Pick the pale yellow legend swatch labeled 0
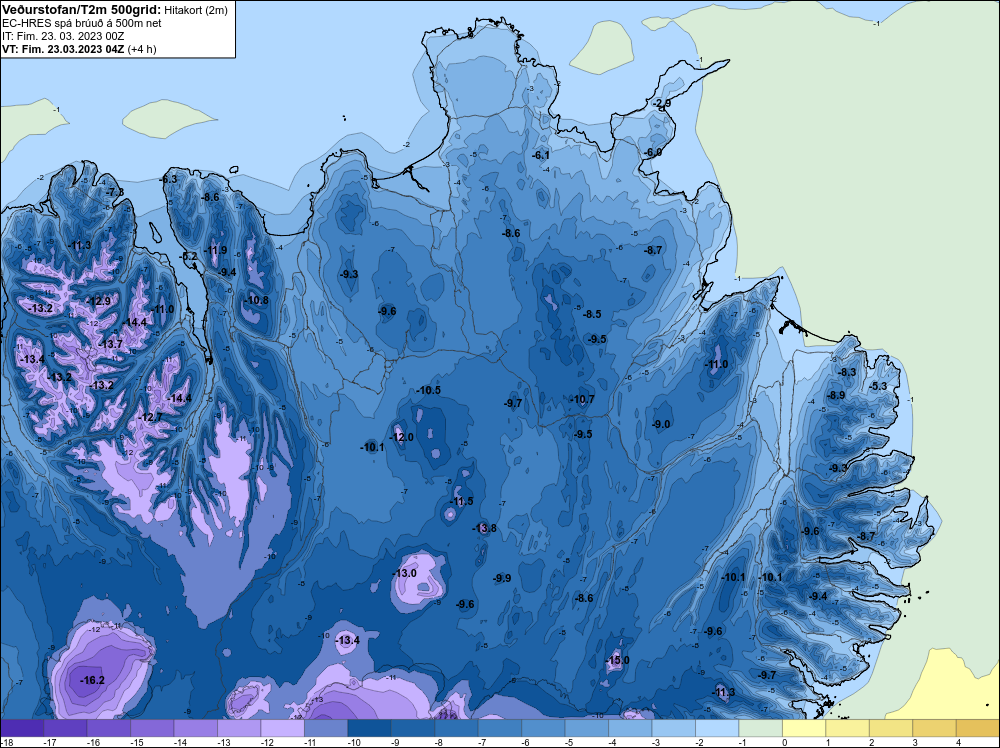 point(804,728)
